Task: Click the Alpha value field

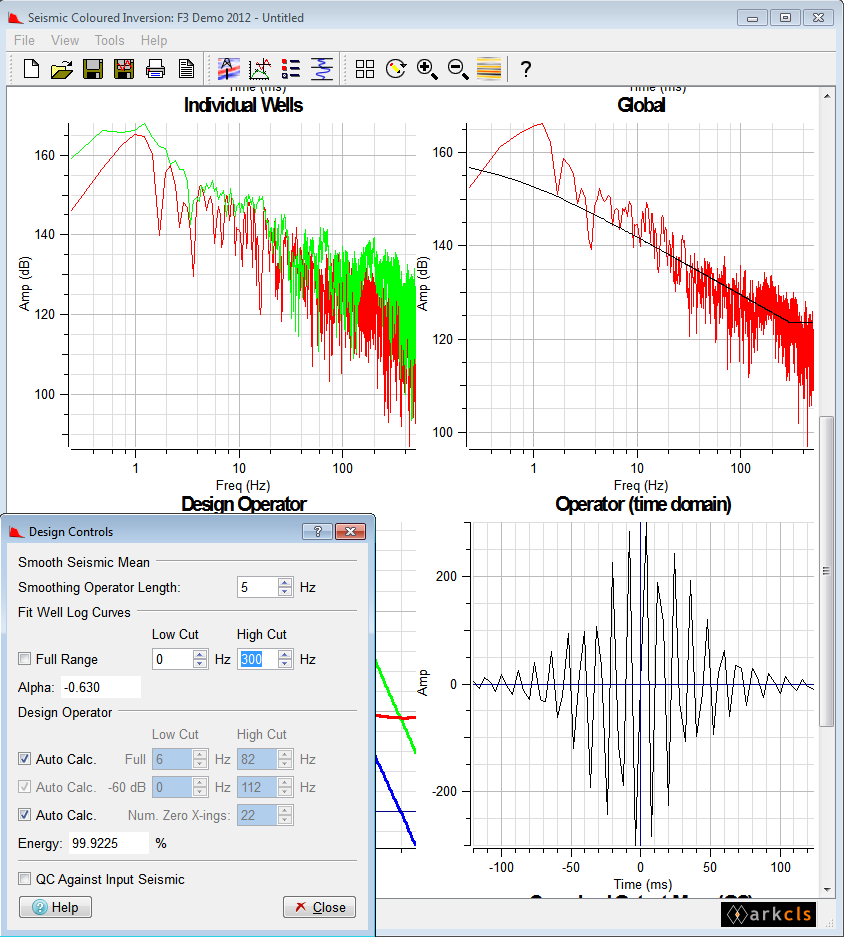Action: tap(101, 687)
